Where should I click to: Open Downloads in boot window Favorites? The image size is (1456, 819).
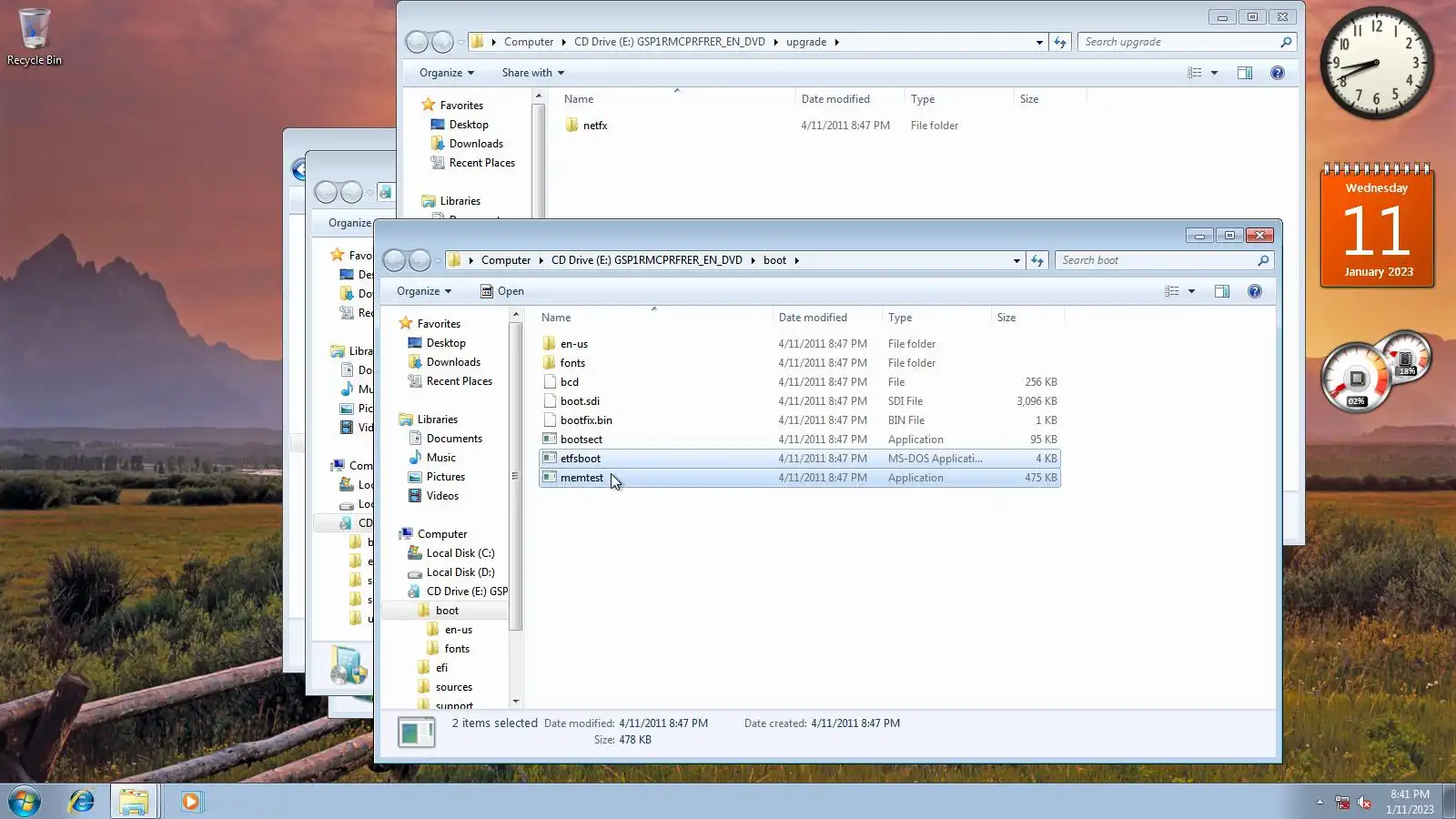[x=453, y=362]
